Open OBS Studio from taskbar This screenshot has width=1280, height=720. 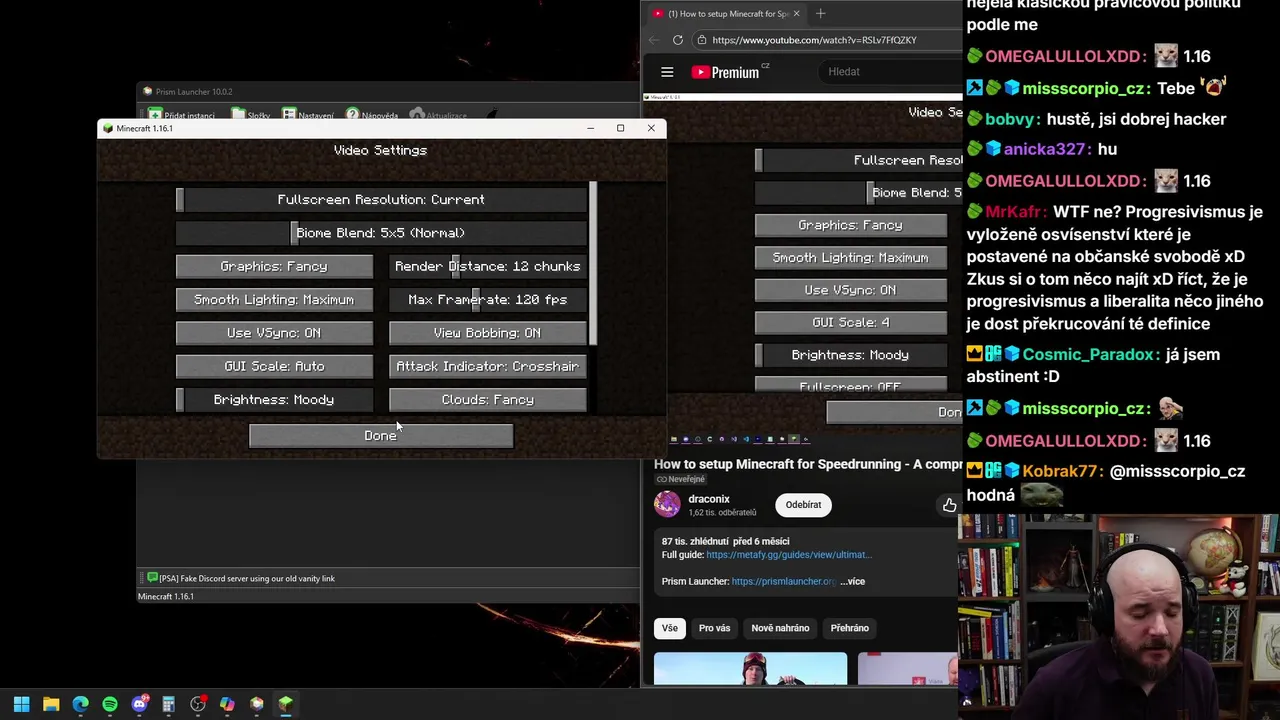click(x=198, y=704)
